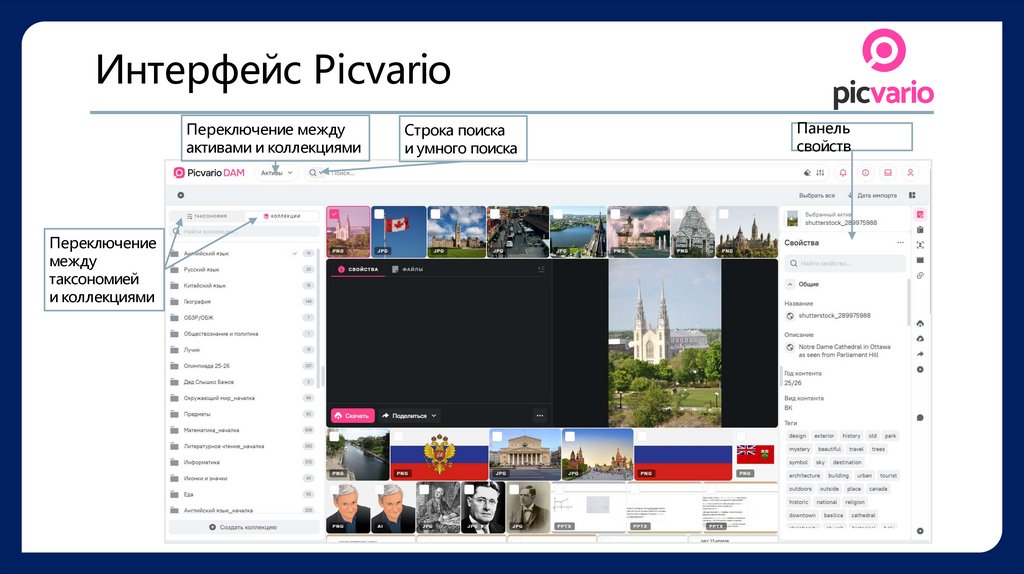Tick the Red Square thumbnail checkbox
This screenshot has height=574, width=1024.
pos(569,436)
